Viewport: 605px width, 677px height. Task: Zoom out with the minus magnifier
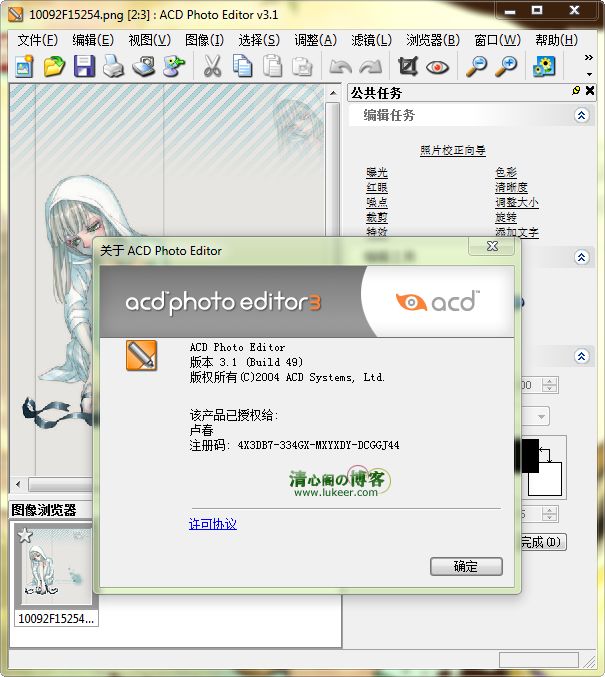[x=476, y=66]
